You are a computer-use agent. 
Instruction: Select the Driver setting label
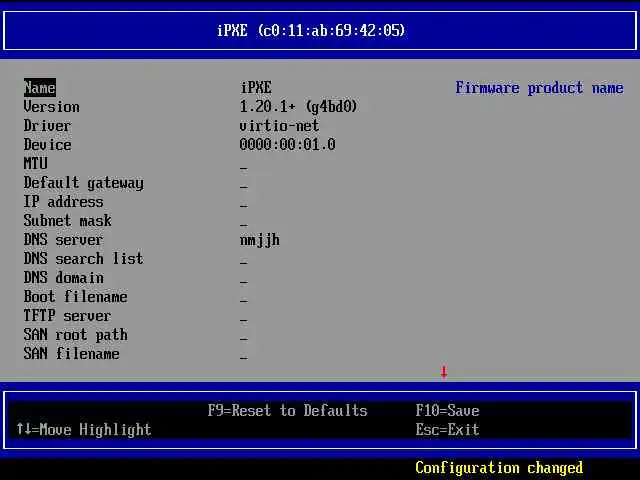pos(47,126)
